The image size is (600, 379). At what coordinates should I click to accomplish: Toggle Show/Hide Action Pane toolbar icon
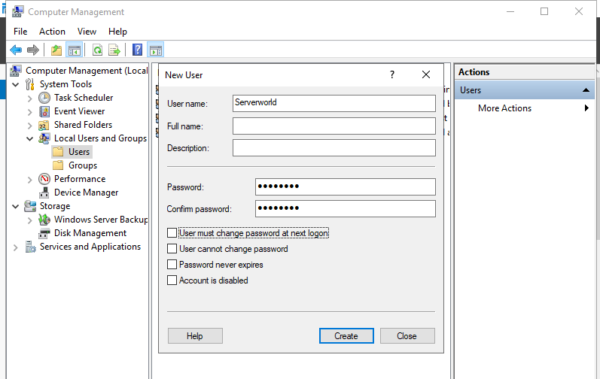tap(156, 50)
